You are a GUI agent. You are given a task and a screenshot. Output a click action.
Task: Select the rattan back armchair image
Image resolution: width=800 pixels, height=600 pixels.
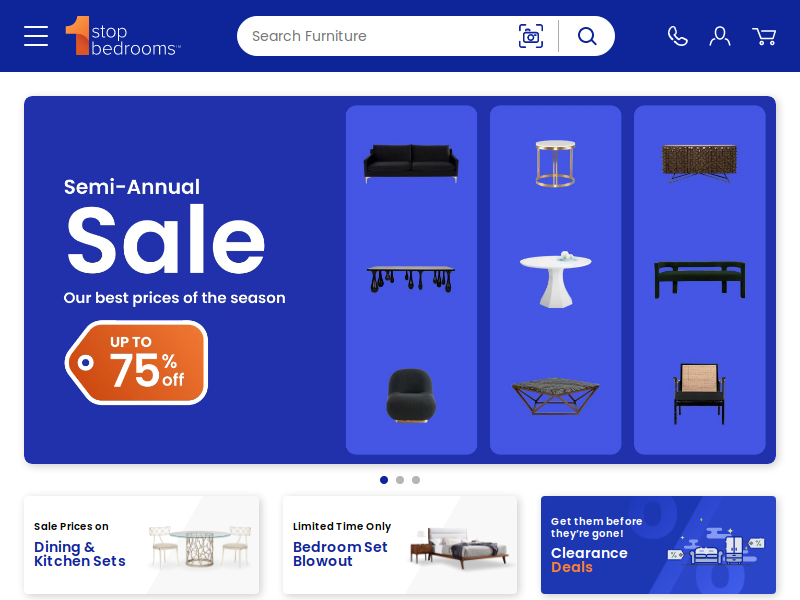tap(699, 394)
